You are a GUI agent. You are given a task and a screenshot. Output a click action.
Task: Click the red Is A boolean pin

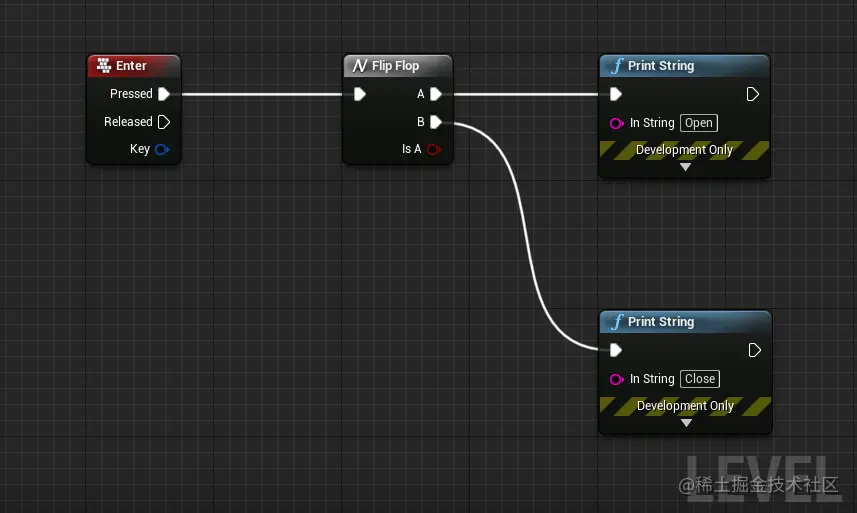click(x=433, y=149)
